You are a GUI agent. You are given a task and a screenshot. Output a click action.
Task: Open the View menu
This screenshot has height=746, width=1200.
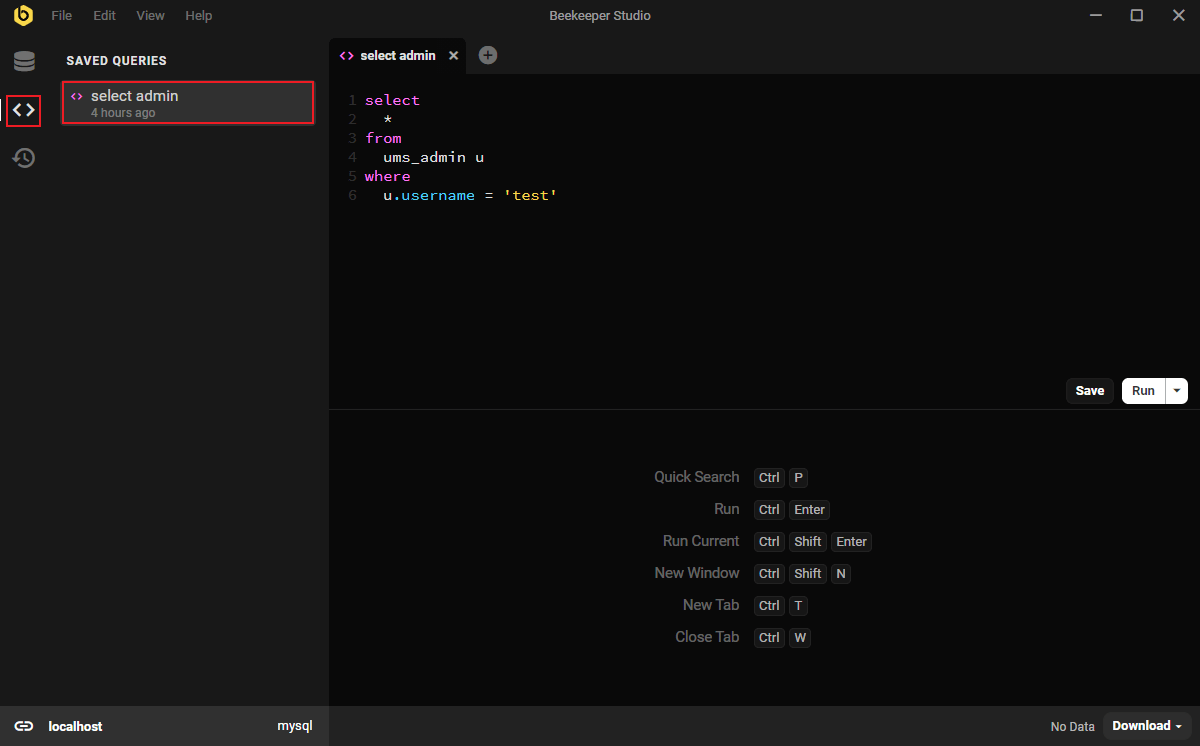click(151, 16)
